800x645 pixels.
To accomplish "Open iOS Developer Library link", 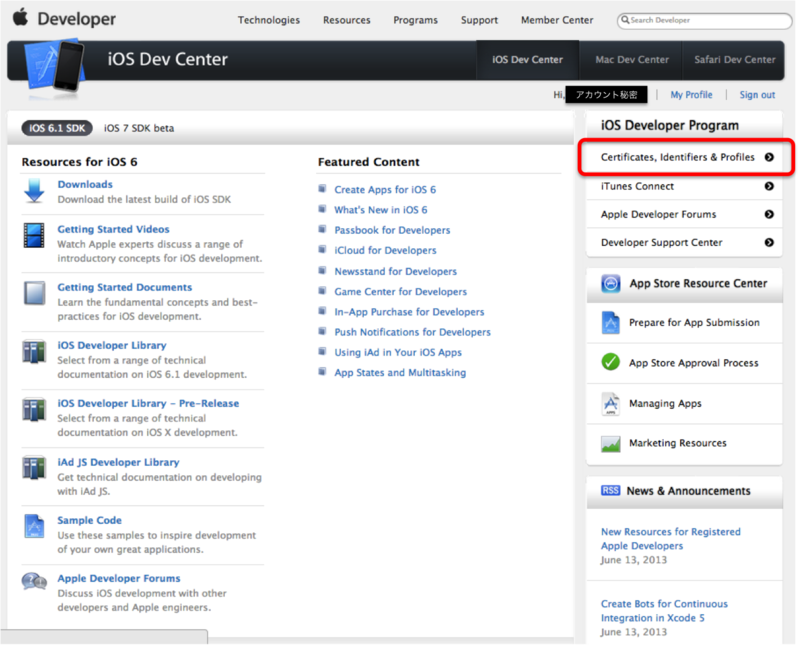I will pyautogui.click(x=112, y=345).
